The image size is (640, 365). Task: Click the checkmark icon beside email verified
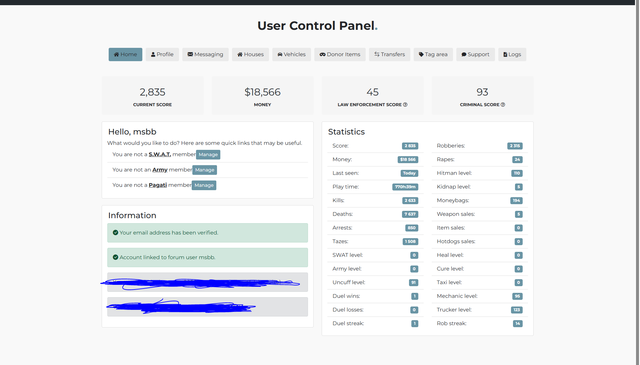116,233
